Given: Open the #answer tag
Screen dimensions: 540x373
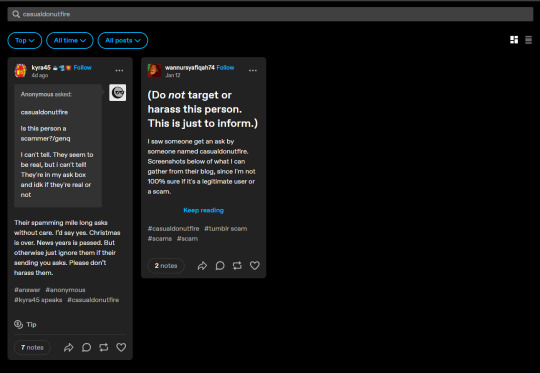Looking at the screenshot, I should pyautogui.click(x=27, y=290).
